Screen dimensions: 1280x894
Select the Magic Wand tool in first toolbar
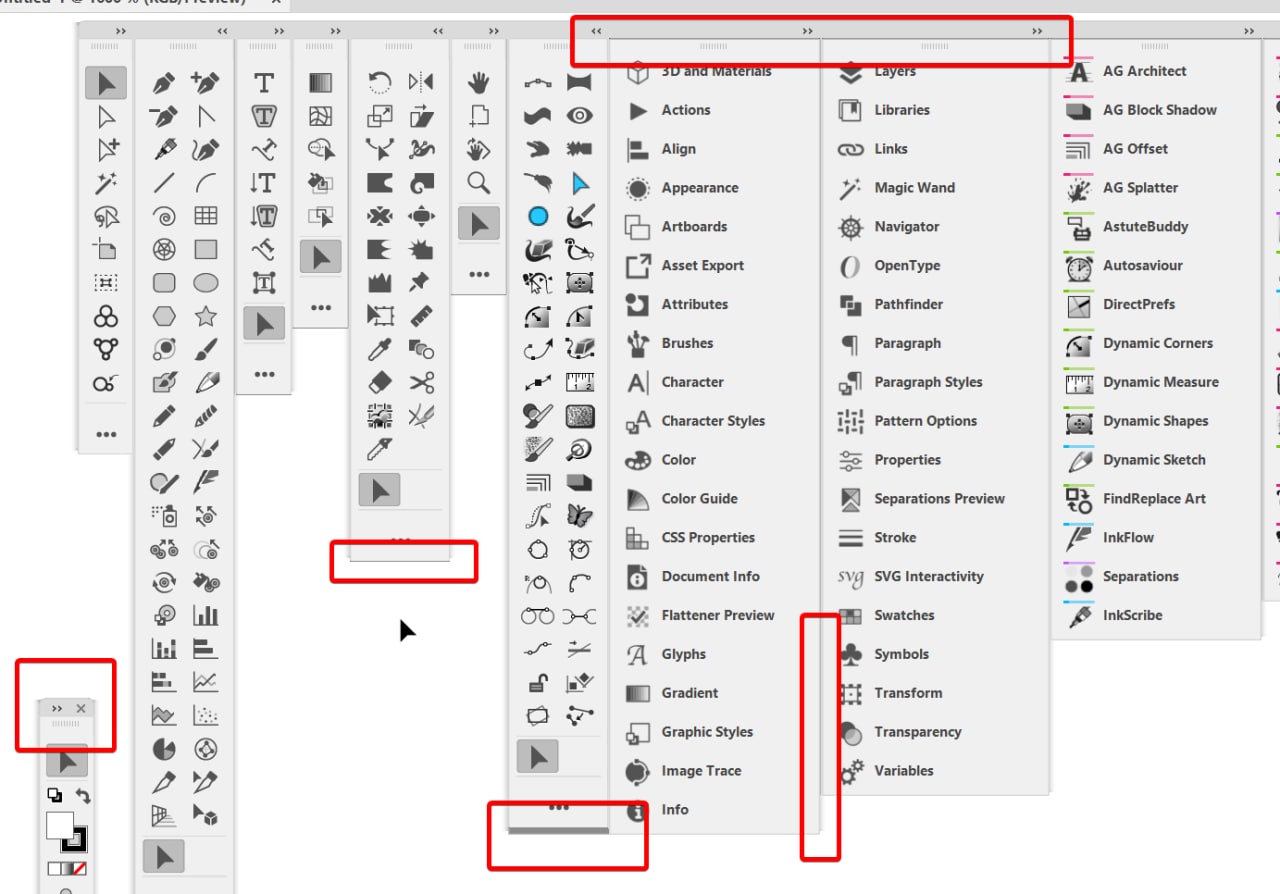pyautogui.click(x=106, y=183)
